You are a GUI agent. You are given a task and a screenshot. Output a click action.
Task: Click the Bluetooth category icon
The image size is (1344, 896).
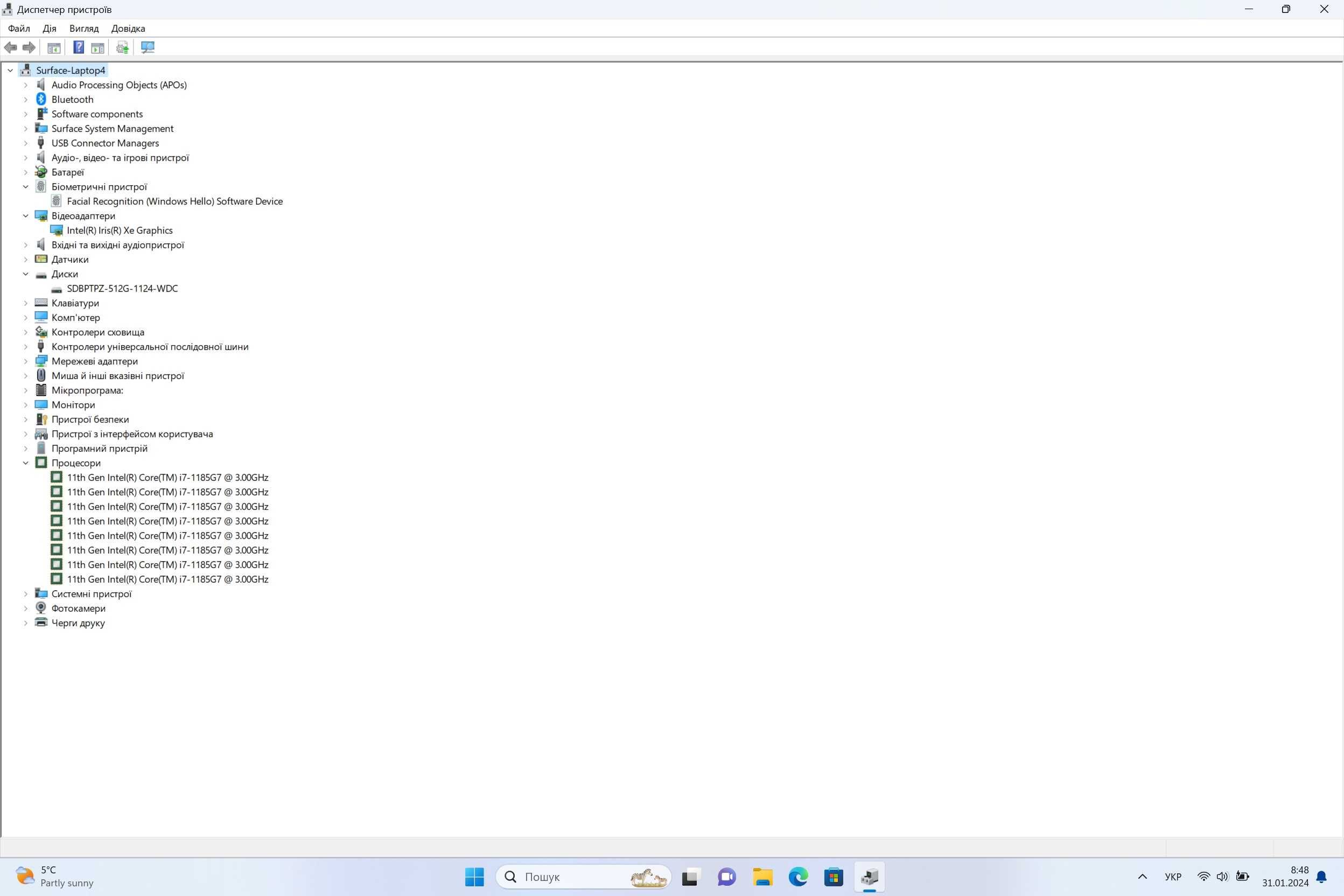pos(40,100)
